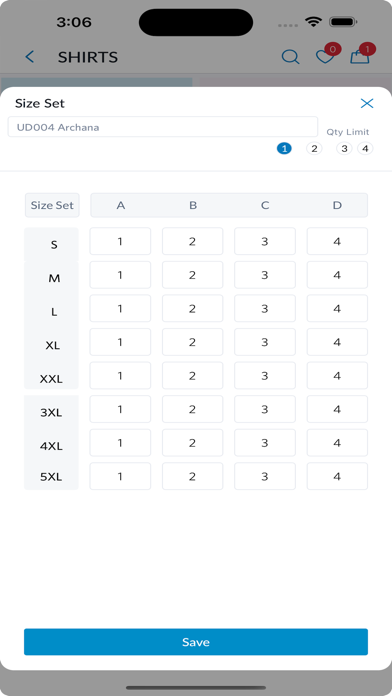Open search with the magnifier icon
The height and width of the screenshot is (696, 392).
pos(290,57)
